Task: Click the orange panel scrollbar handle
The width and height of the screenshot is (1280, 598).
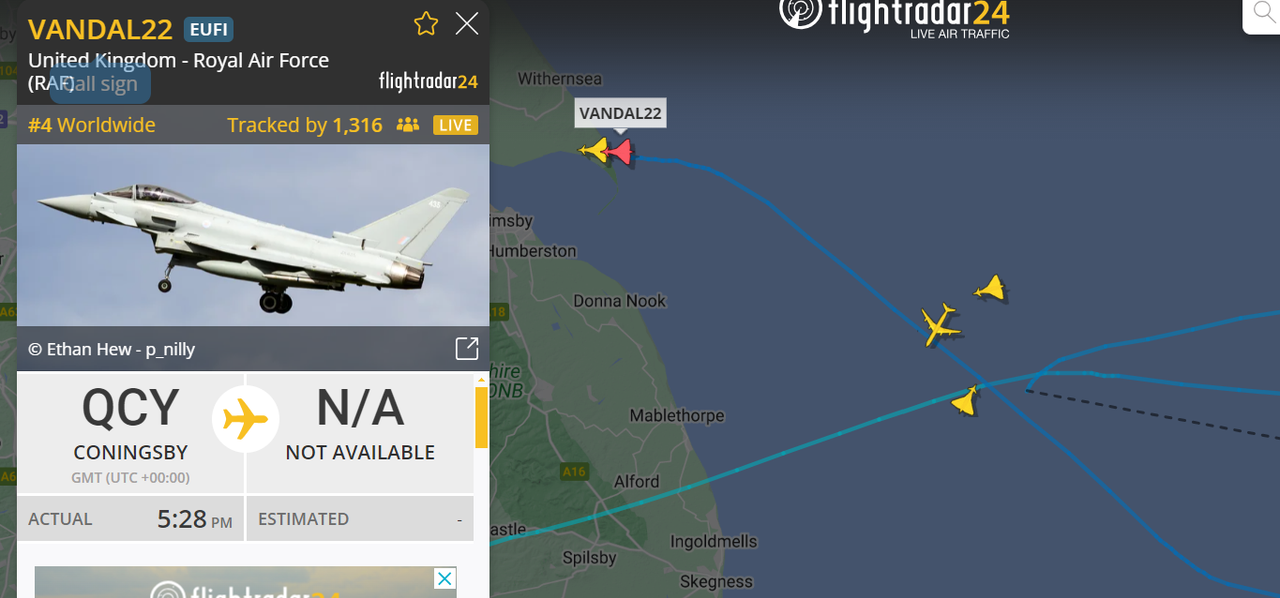Action: click(481, 417)
